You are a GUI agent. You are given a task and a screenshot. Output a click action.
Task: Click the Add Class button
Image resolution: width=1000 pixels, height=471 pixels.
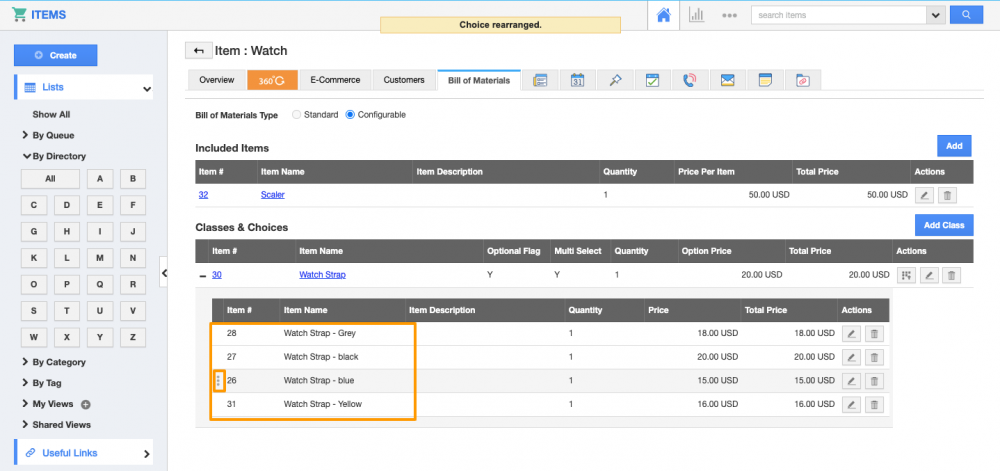click(x=943, y=225)
